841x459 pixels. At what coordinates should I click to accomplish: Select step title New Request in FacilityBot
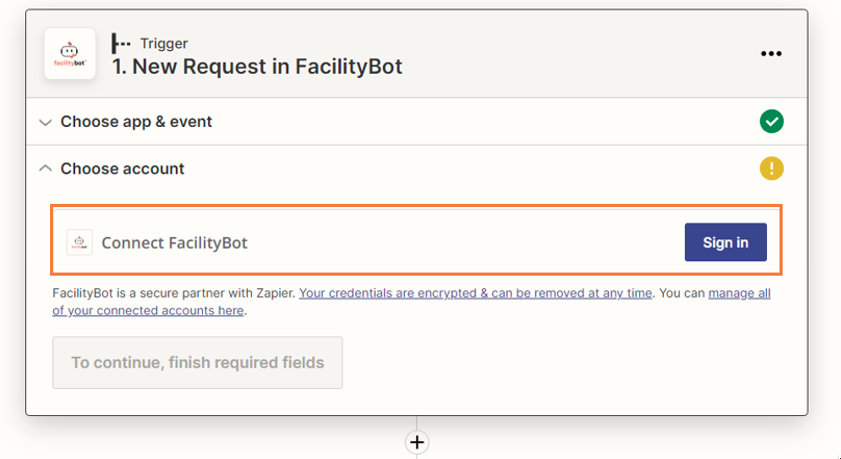point(257,66)
